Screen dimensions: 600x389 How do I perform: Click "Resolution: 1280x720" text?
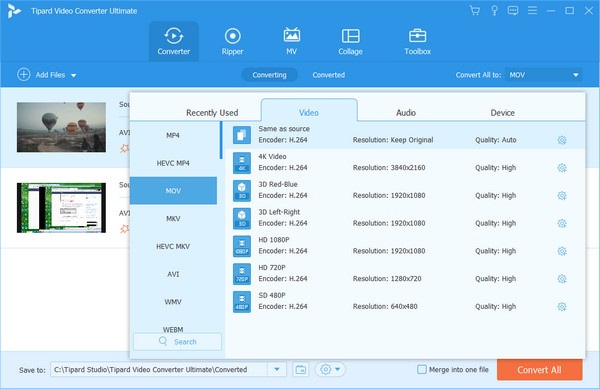click(x=387, y=278)
